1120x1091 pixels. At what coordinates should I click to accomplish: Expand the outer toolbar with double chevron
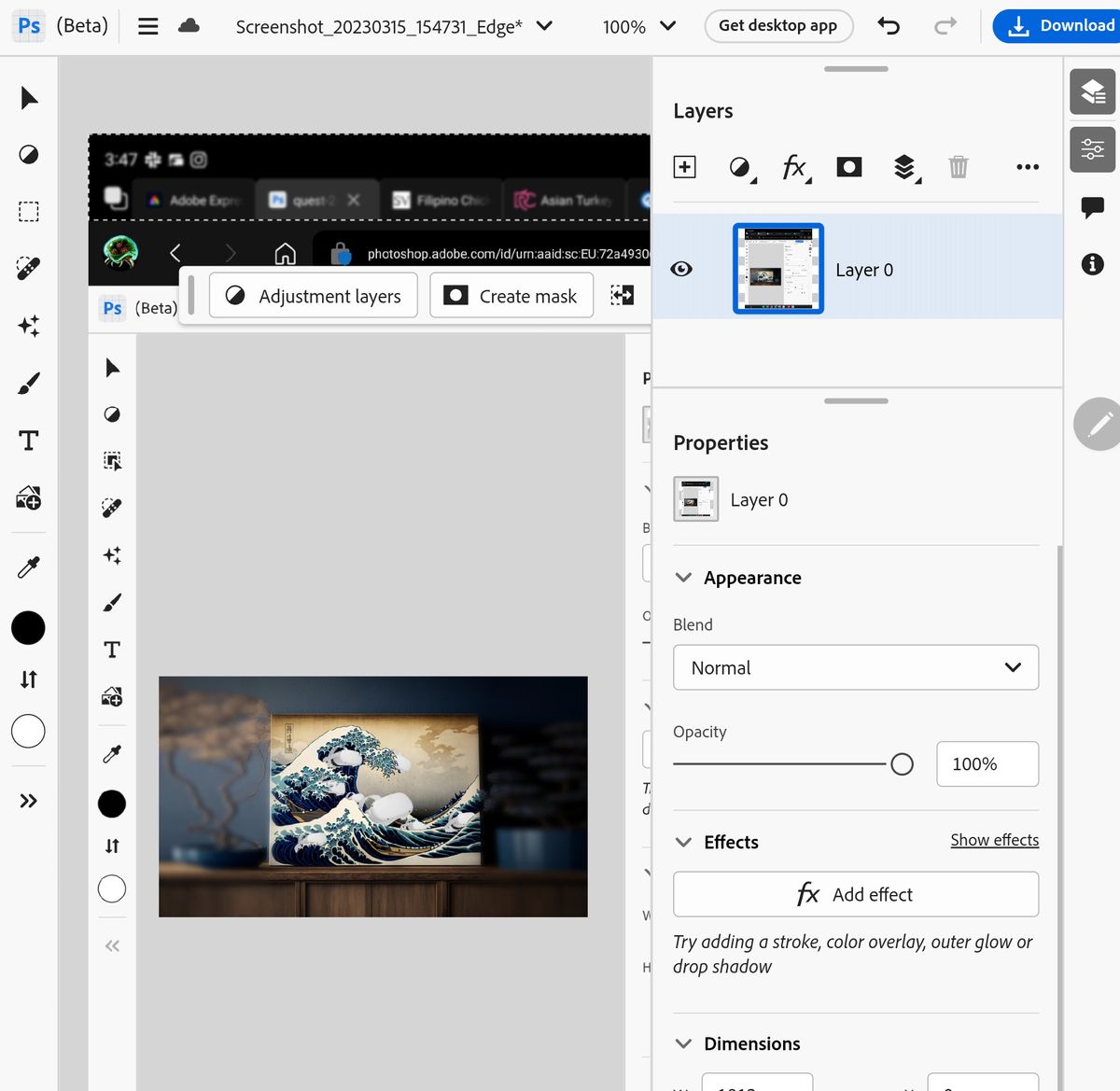(x=29, y=801)
